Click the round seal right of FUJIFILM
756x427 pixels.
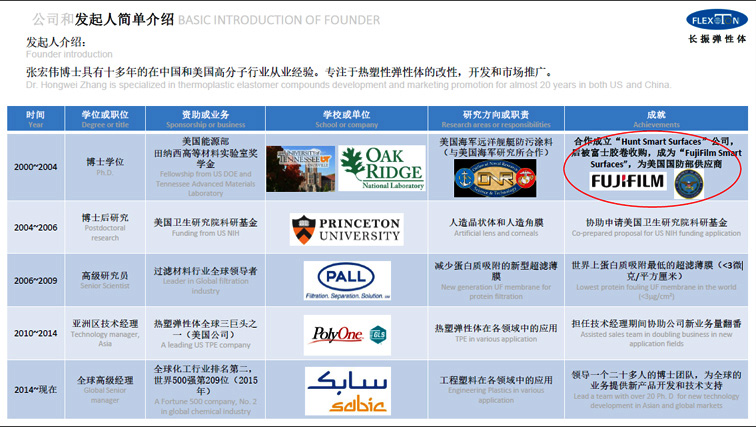click(688, 182)
